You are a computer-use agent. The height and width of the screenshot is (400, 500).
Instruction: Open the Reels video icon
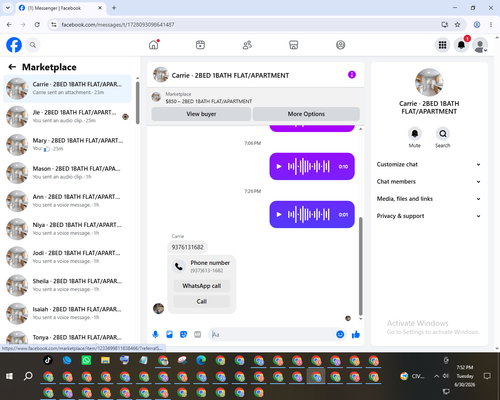click(x=200, y=45)
